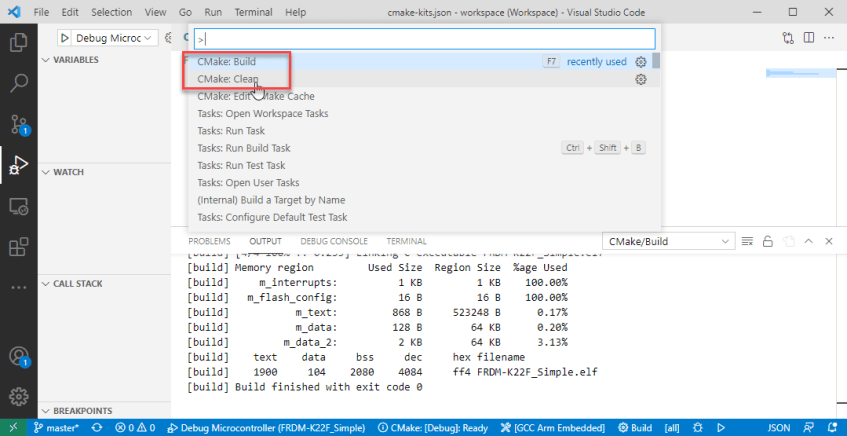Click the command palette input field
Image resolution: width=847 pixels, height=436 pixels.
coord(424,38)
